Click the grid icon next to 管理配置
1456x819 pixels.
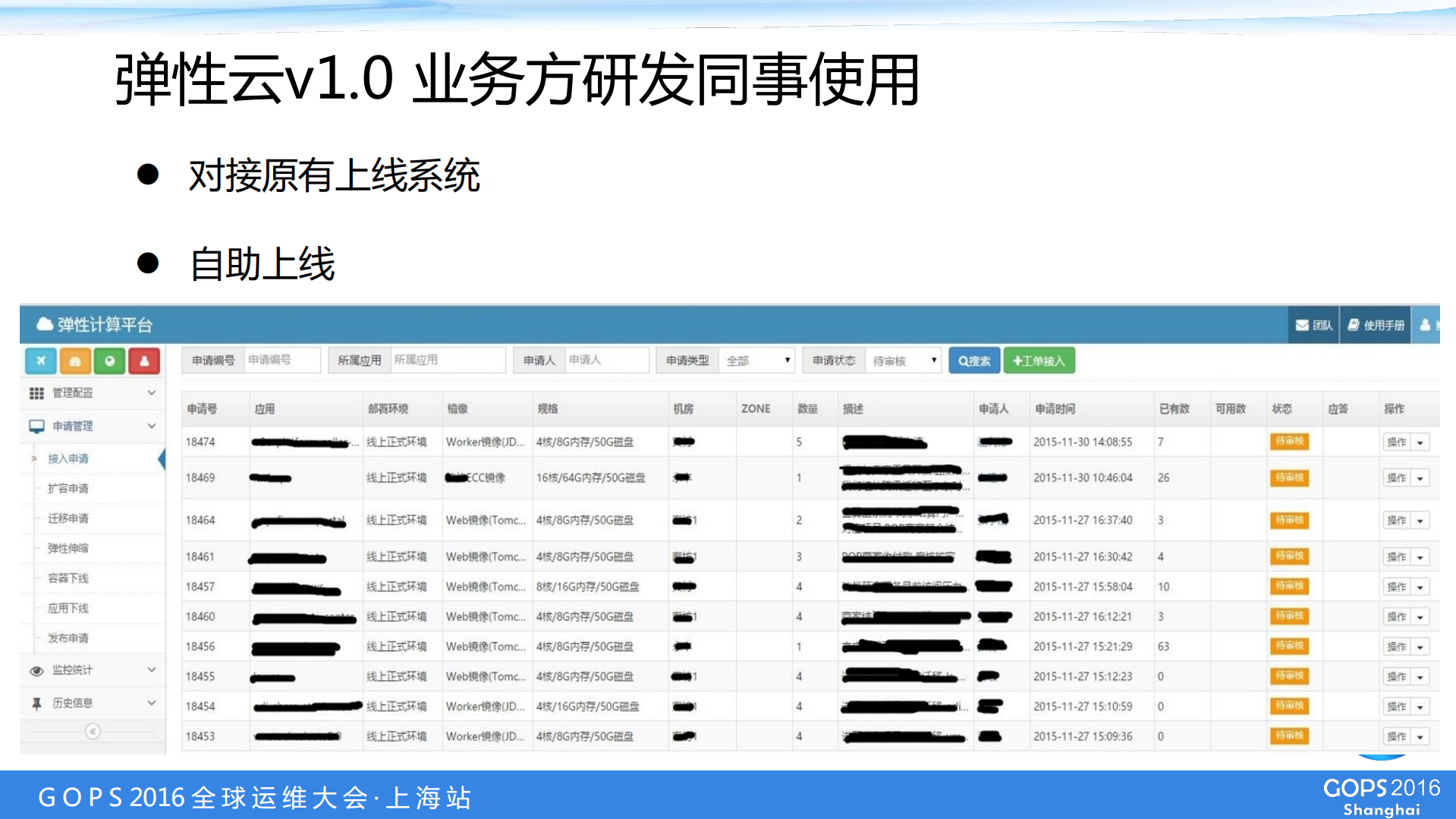click(35, 393)
